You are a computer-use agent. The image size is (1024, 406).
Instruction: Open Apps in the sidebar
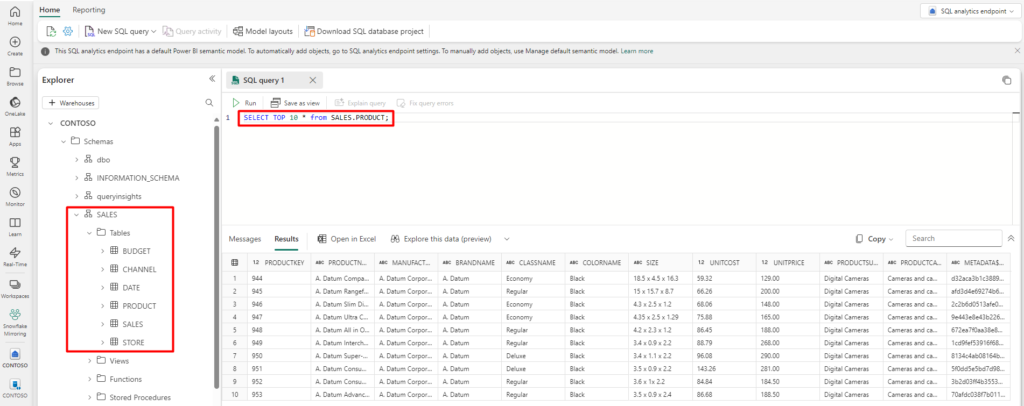[14, 136]
